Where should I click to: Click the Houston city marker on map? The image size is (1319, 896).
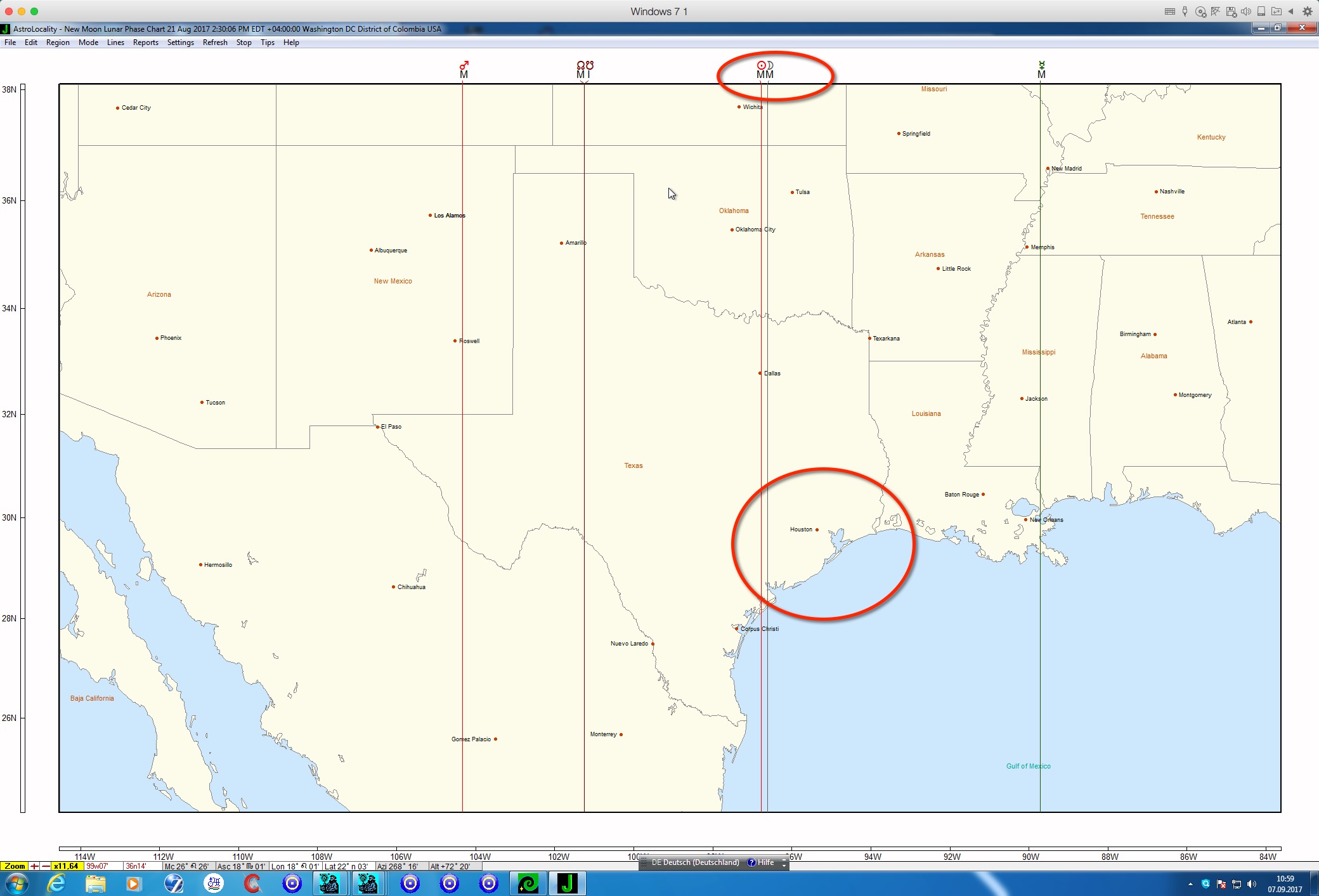click(x=817, y=529)
